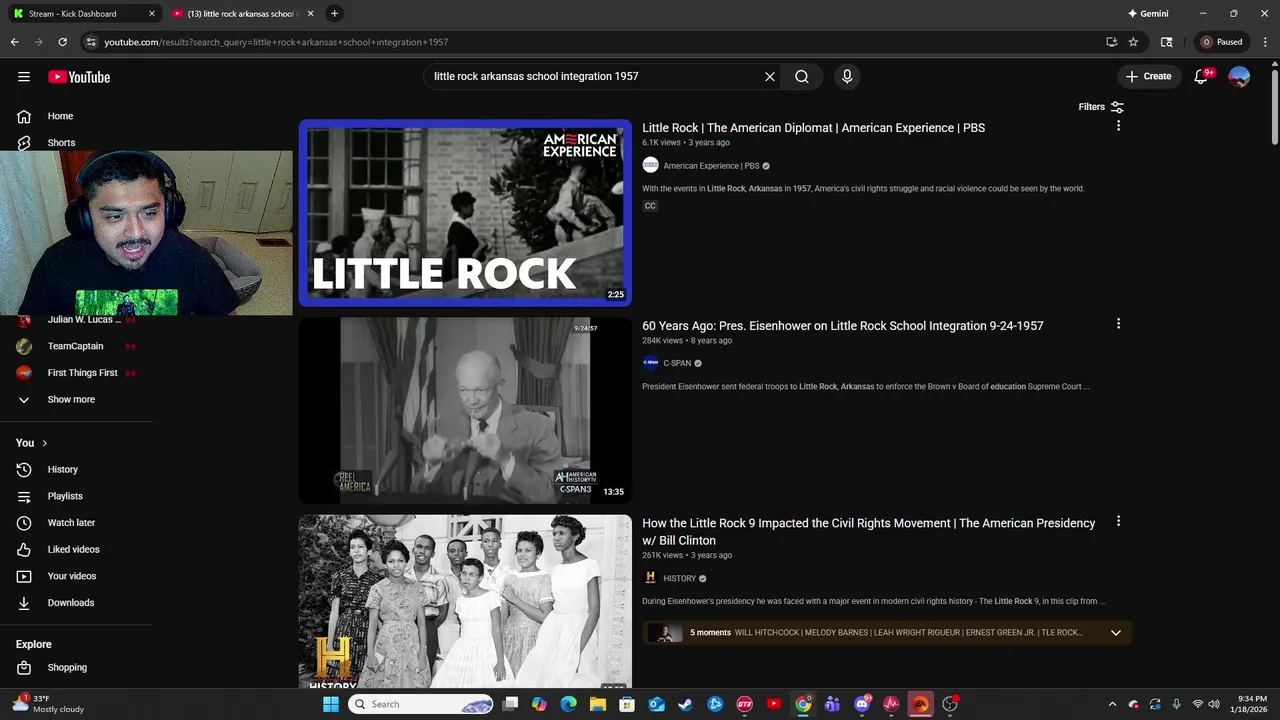Viewport: 1280px width, 720px height.
Task: Open the Little Rock American Diplomat video title
Action: point(813,128)
